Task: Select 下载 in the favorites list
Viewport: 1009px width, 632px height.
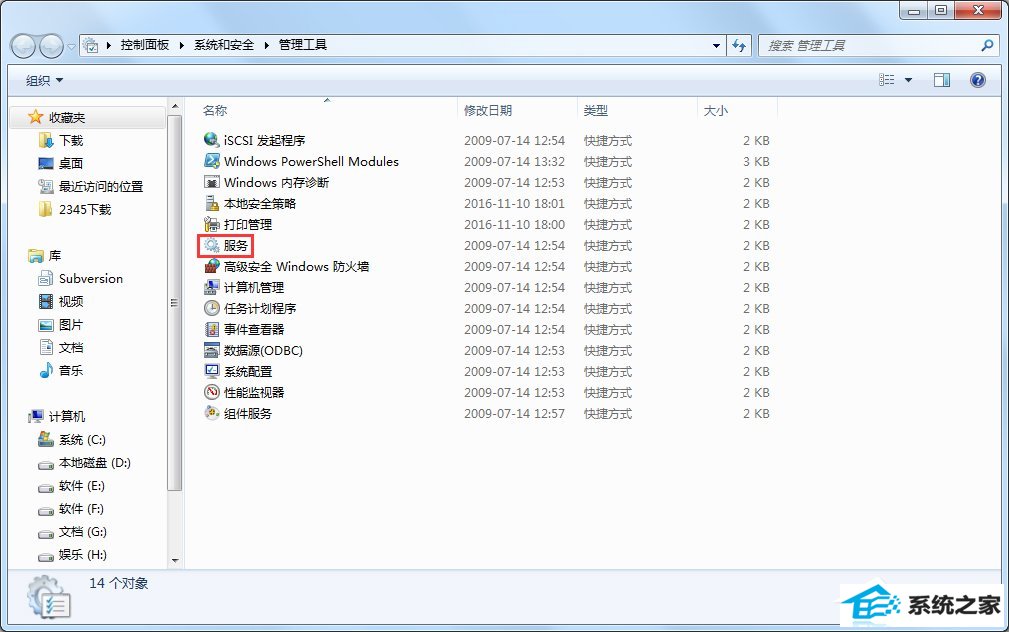Action: (x=70, y=140)
